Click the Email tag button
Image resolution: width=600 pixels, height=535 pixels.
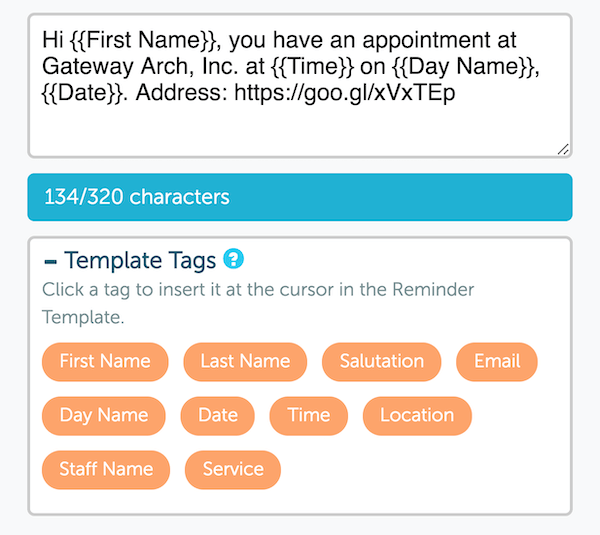(x=497, y=361)
